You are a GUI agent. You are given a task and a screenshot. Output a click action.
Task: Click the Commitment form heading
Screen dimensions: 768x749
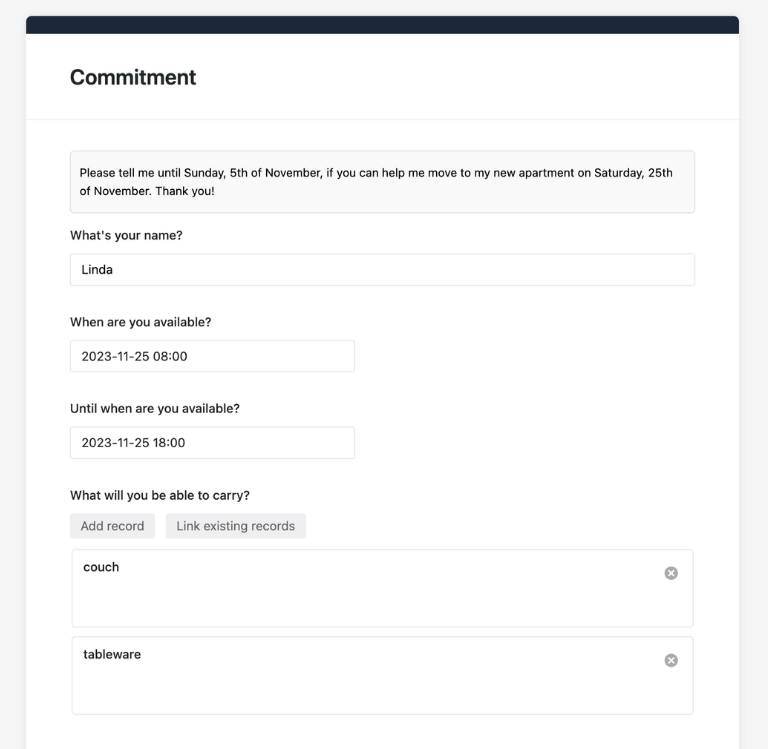tap(133, 77)
